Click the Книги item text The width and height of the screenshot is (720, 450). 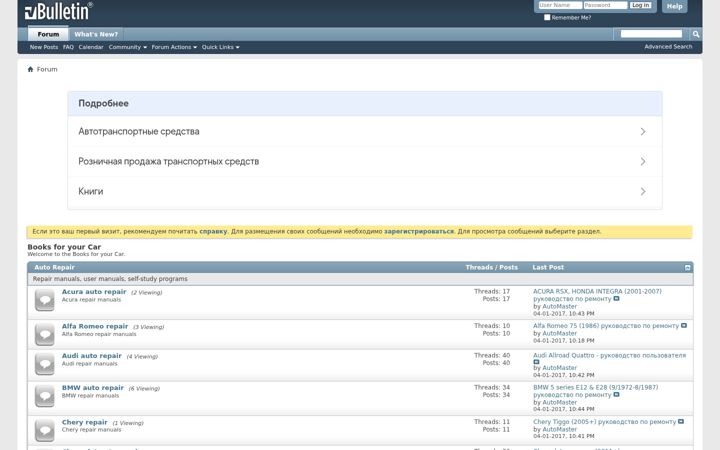pyautogui.click(x=90, y=191)
